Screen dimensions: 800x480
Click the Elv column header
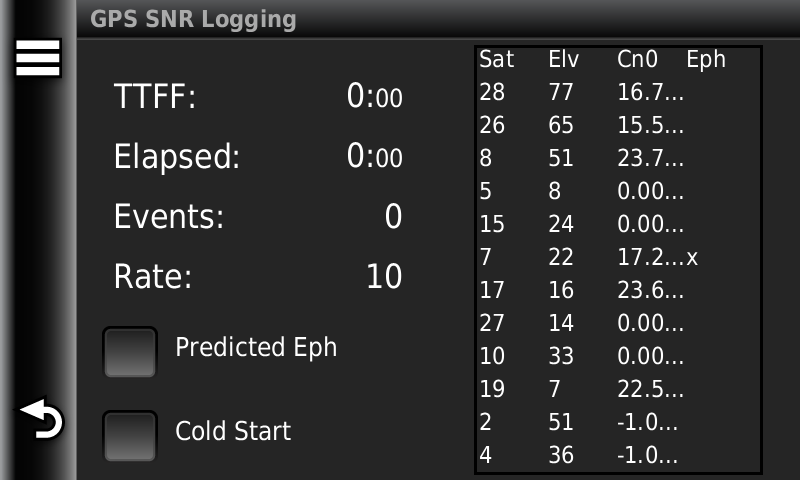click(x=564, y=60)
